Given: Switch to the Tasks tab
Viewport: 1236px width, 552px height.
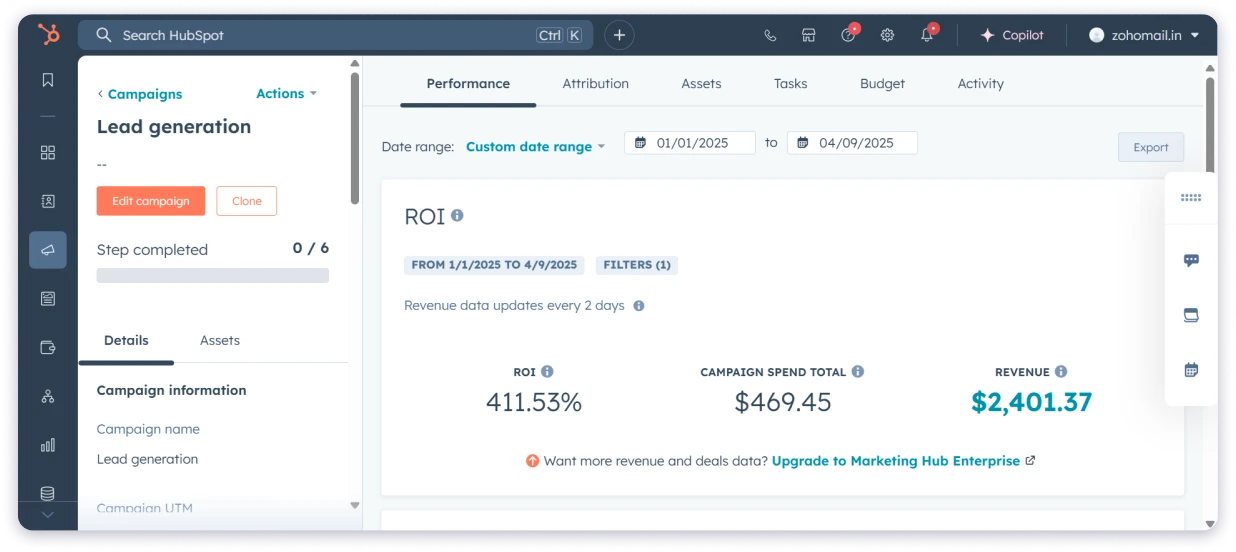Looking at the screenshot, I should click(x=790, y=84).
